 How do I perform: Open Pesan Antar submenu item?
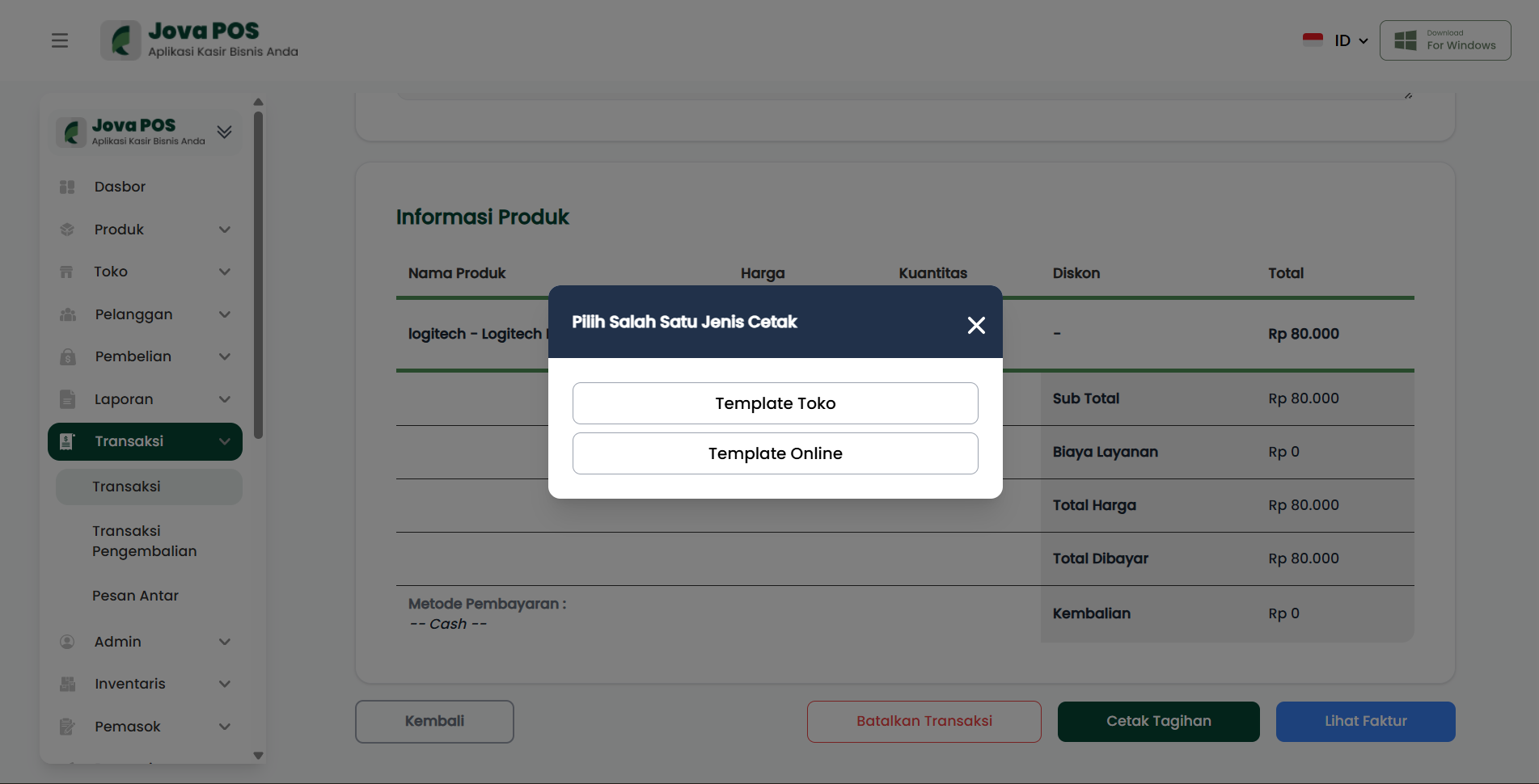tap(135, 596)
